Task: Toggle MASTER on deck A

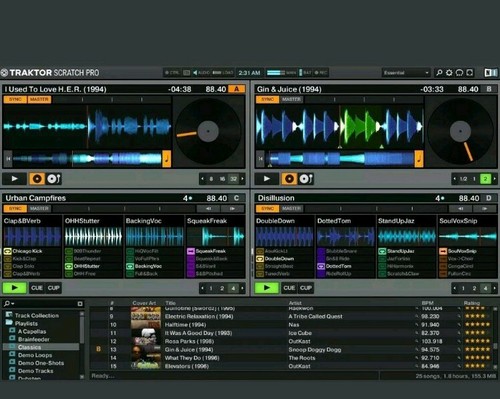Action: 39,99
